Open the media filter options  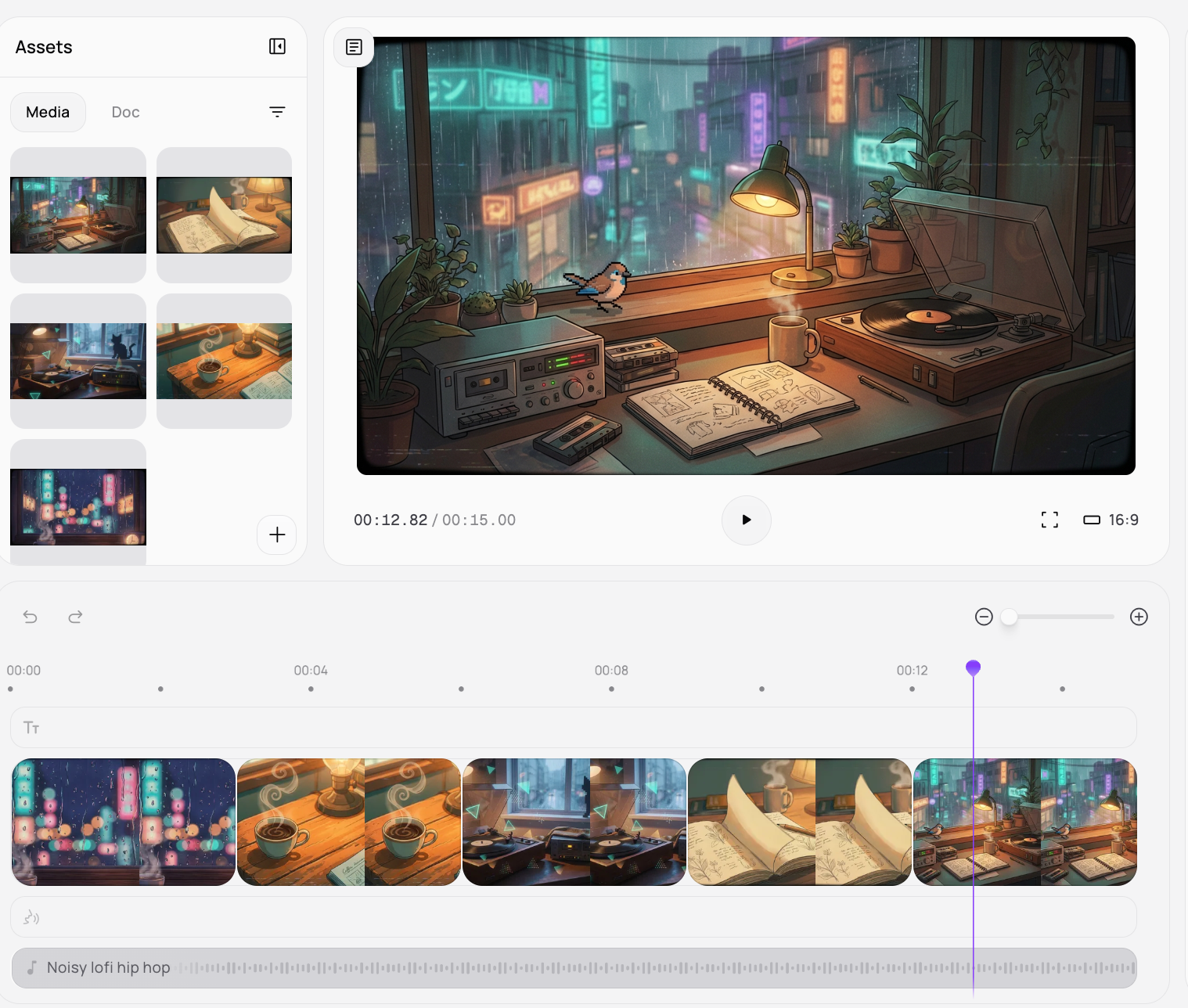coord(277,112)
